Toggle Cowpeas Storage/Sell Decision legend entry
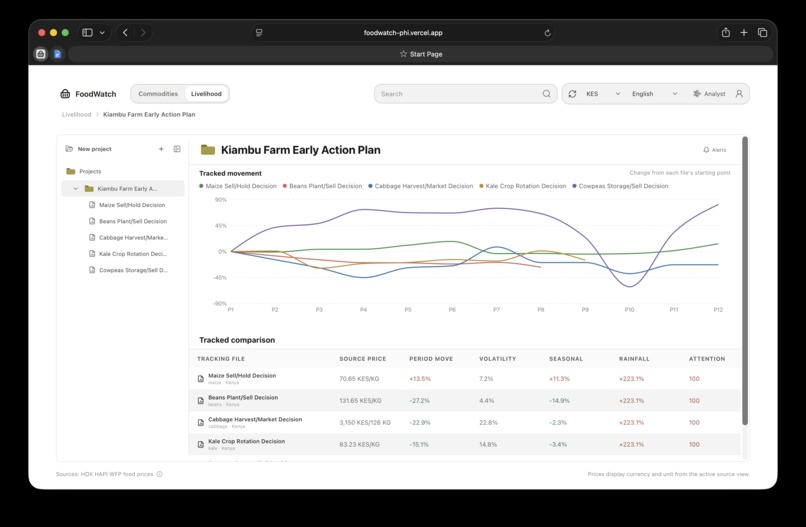 tap(620, 186)
